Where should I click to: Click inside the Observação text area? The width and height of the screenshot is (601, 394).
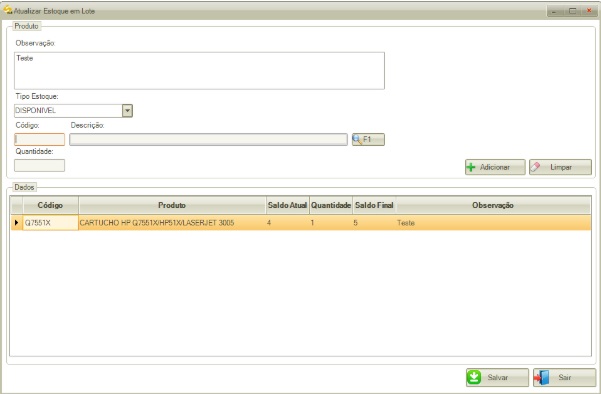(199, 71)
